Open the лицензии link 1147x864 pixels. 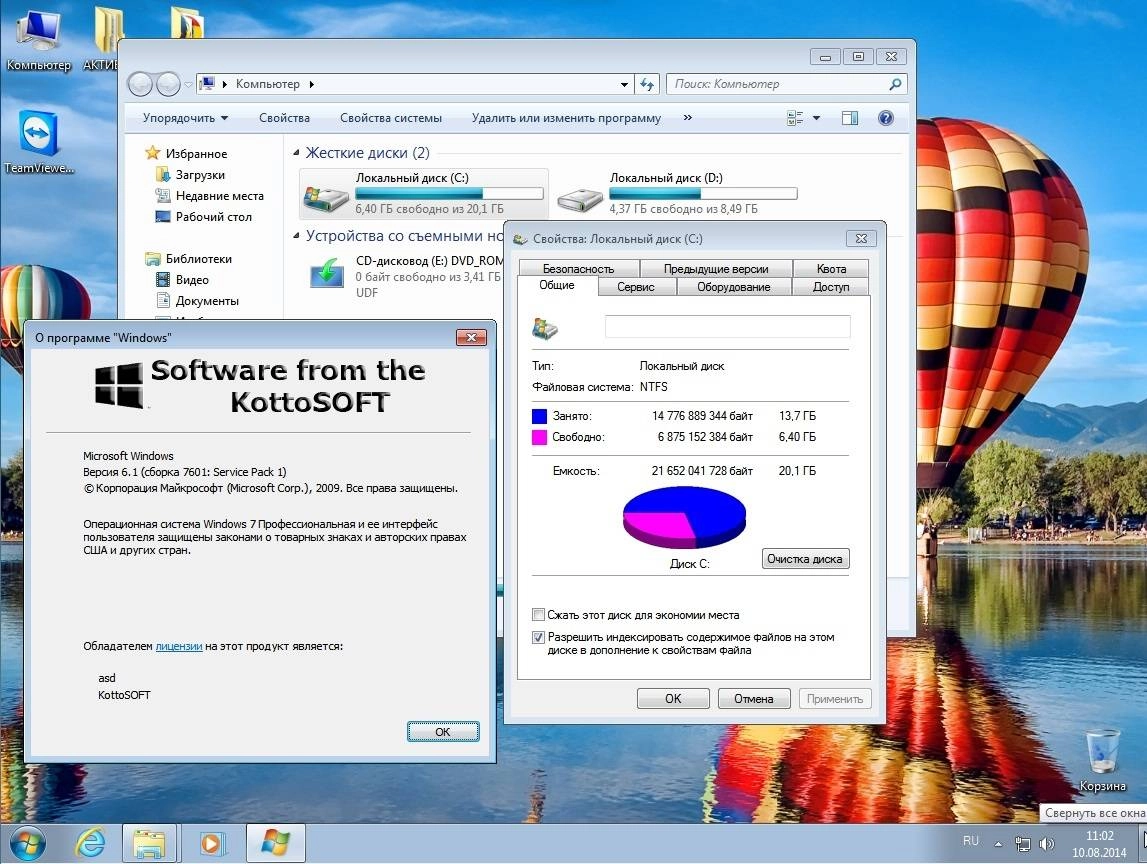178,646
